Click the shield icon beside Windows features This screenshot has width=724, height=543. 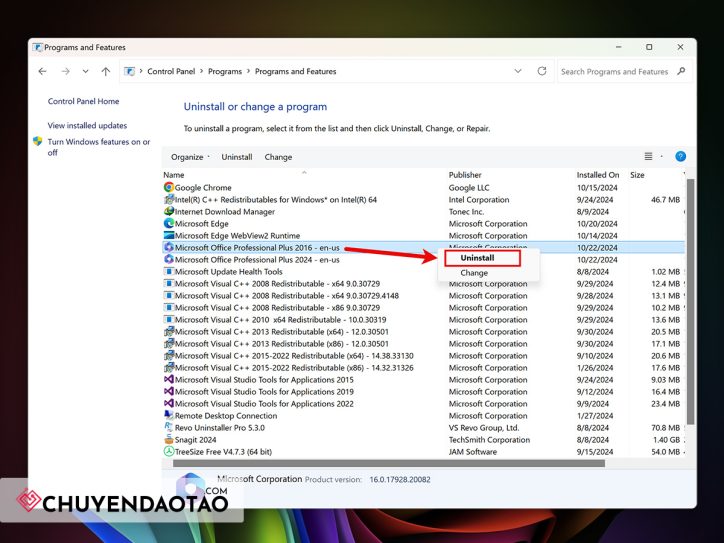click(38, 141)
